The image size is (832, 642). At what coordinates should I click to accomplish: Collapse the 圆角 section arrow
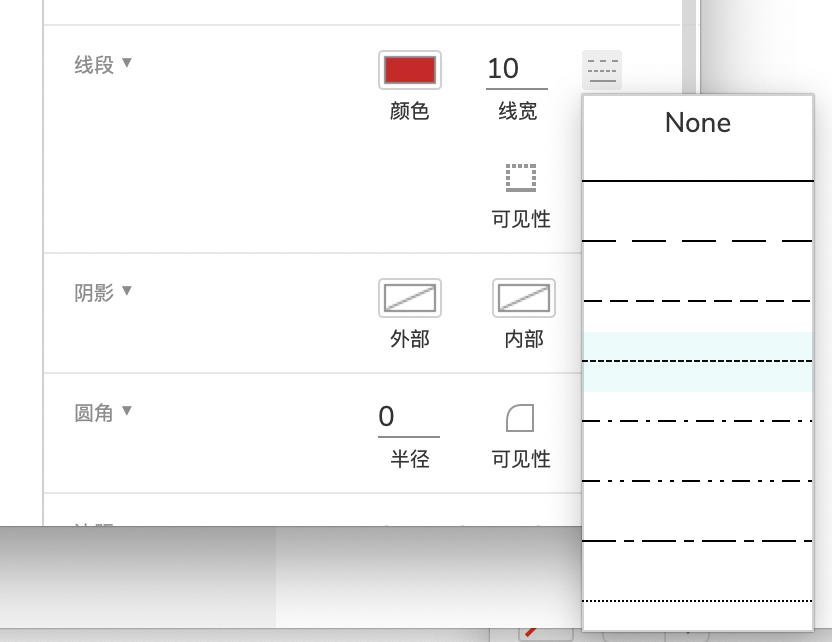click(x=126, y=411)
